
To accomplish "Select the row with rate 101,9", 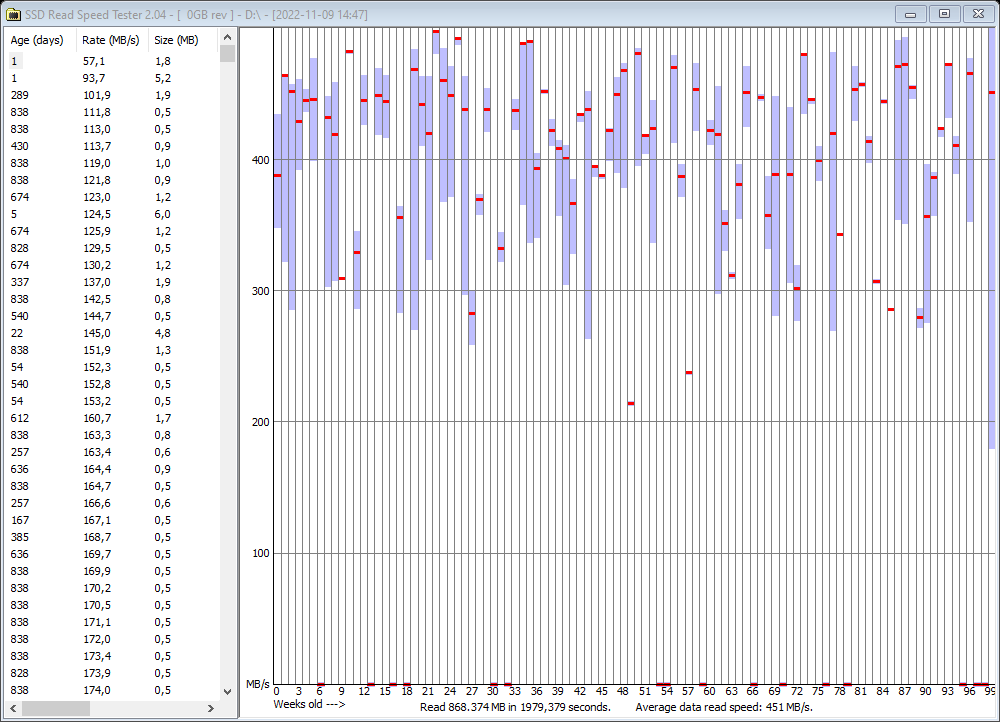I will [x=112, y=95].
